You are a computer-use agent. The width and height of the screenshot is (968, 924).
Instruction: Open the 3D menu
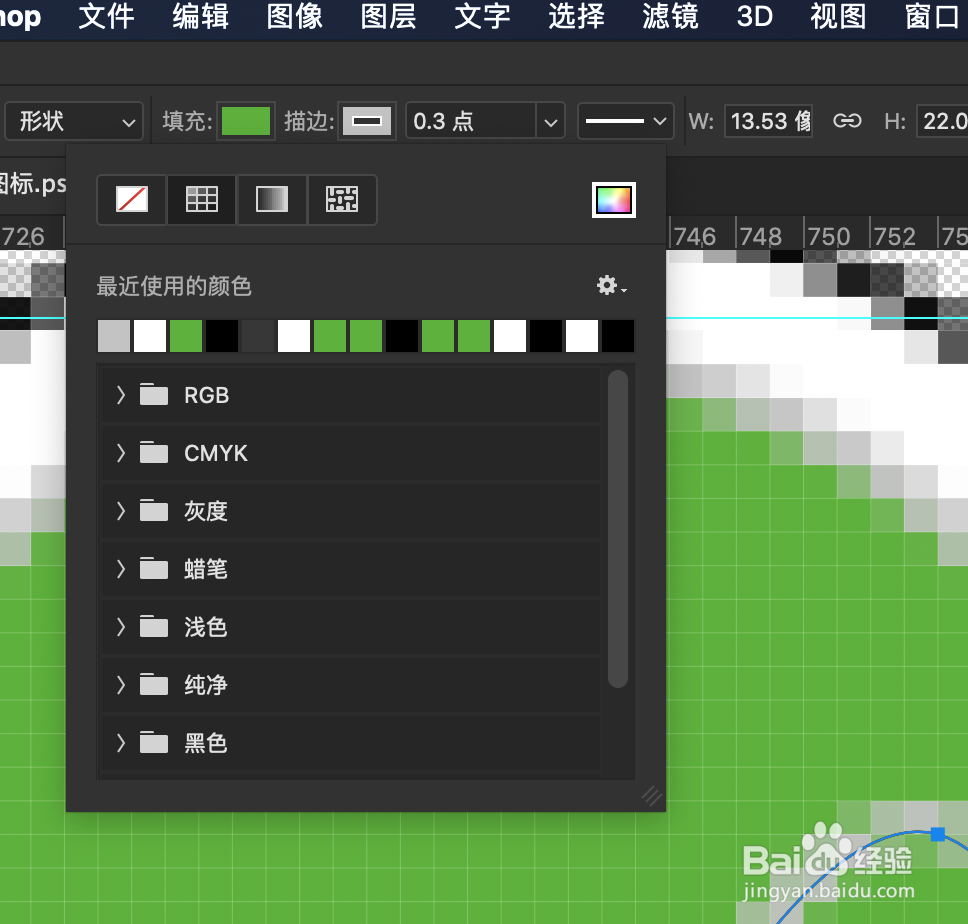click(755, 17)
